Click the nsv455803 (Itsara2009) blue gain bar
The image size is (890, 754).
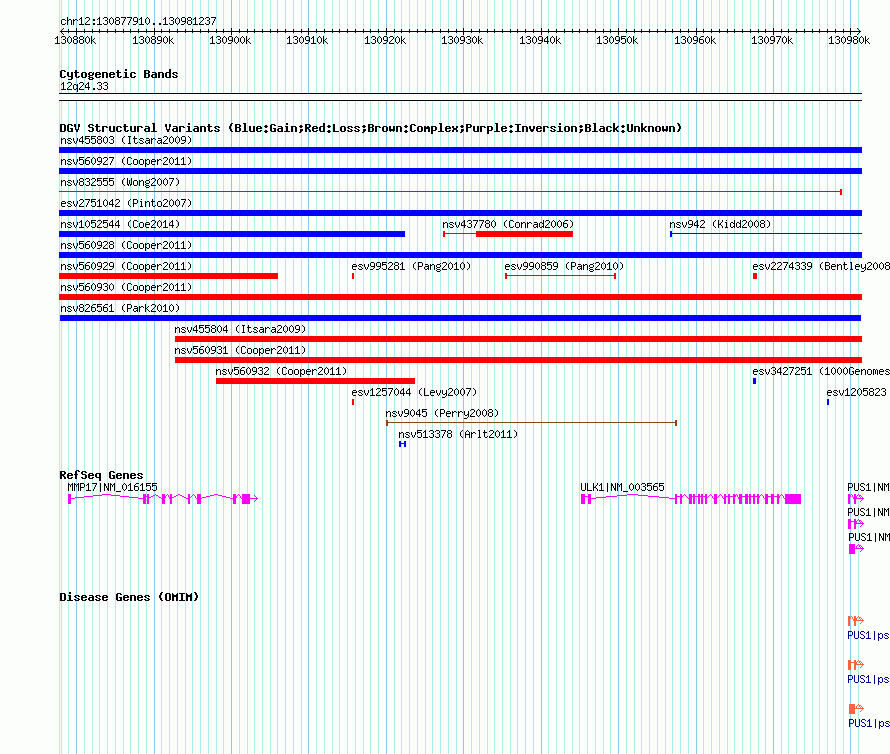(460, 150)
